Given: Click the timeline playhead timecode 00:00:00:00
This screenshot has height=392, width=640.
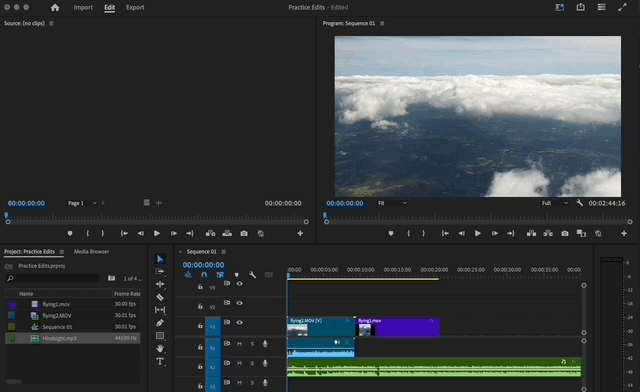Looking at the screenshot, I should pos(203,265).
